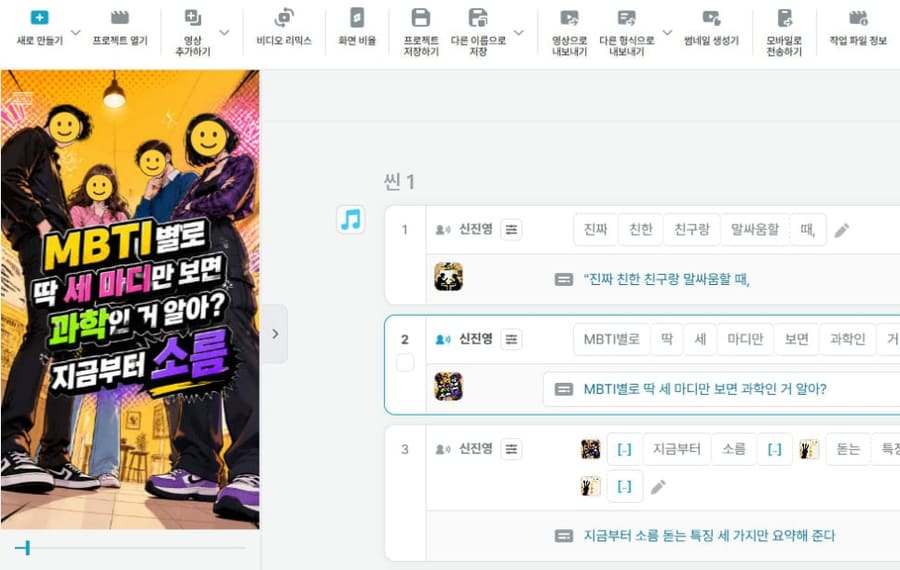Click the speaker icon before 신진영 in clip 1
The width and height of the screenshot is (900, 570).
click(x=443, y=230)
